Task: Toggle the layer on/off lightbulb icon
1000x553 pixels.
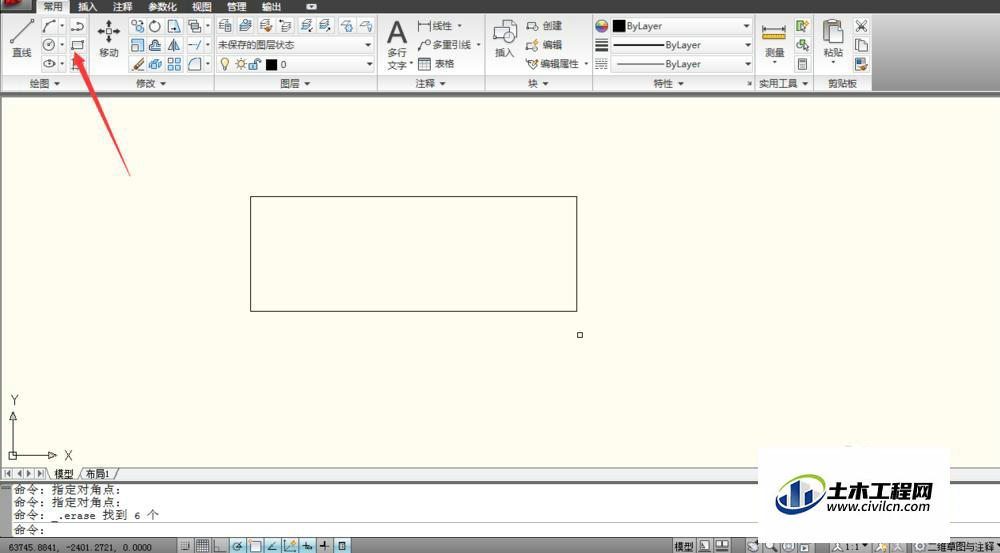Action: click(224, 64)
